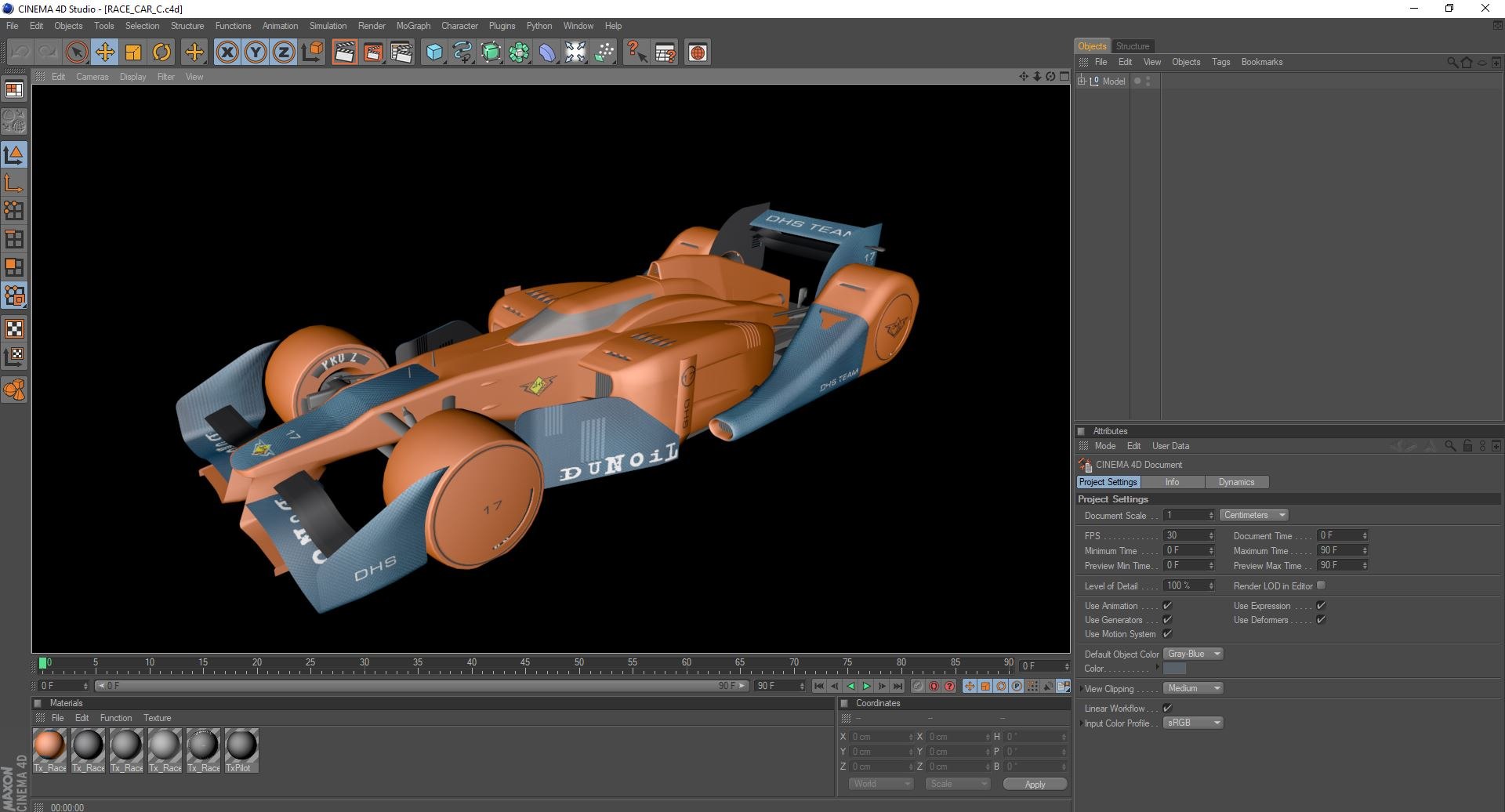
Task: Open Input Color Profile sRGB dropdown
Action: pyautogui.click(x=1193, y=723)
